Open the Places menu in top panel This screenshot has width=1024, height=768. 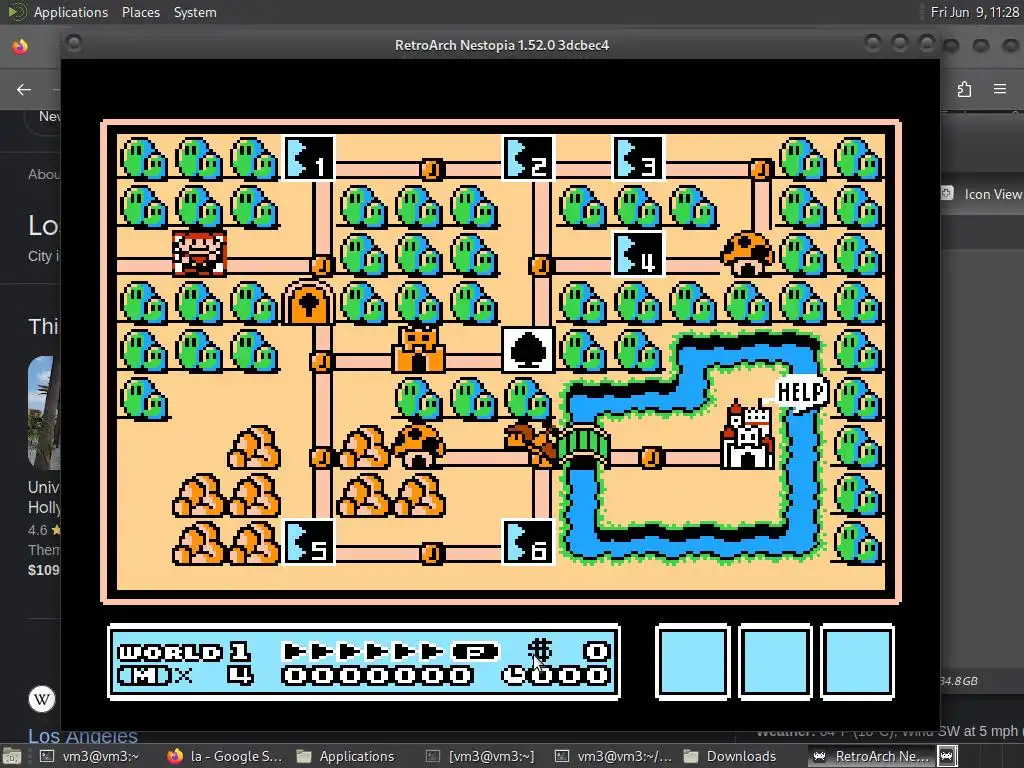140,12
